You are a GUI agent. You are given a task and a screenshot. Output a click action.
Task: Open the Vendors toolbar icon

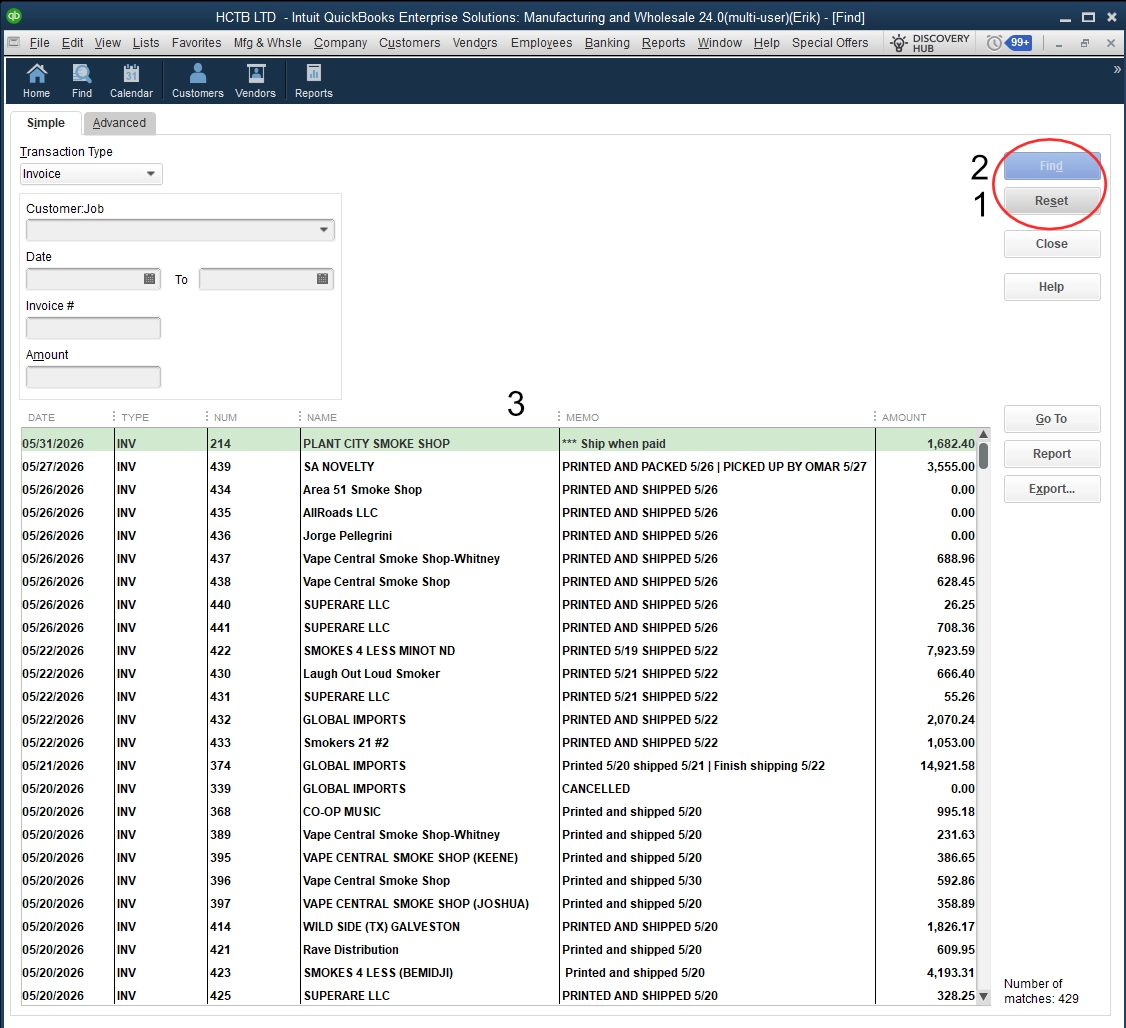(256, 80)
